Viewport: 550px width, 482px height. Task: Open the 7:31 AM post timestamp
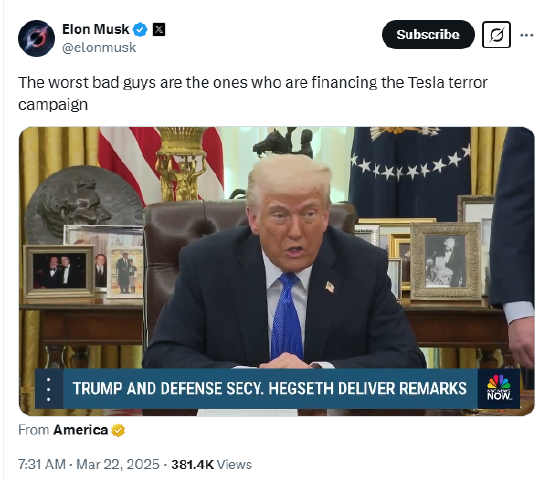pos(42,464)
